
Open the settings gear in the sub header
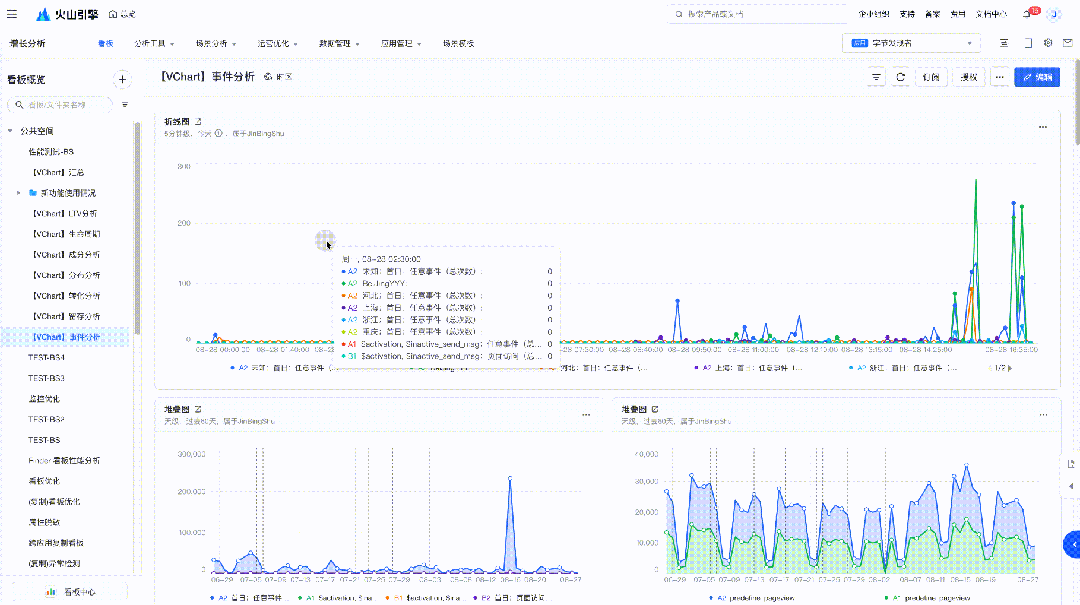coord(1048,43)
